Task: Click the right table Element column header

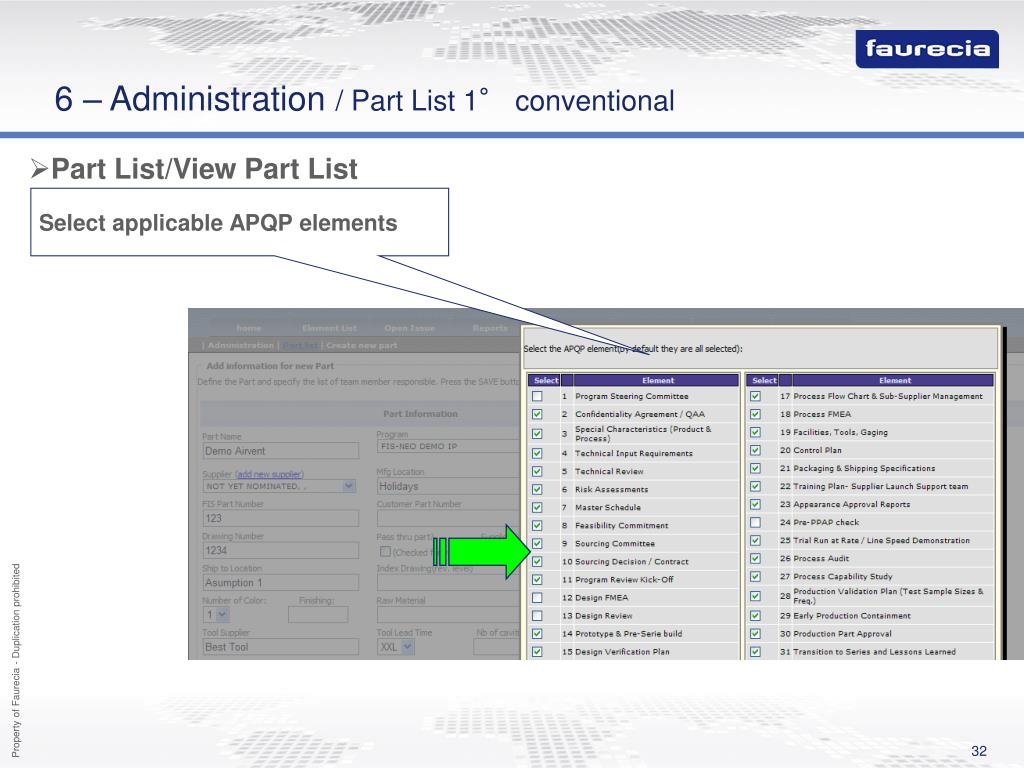Action: pyautogui.click(x=894, y=380)
